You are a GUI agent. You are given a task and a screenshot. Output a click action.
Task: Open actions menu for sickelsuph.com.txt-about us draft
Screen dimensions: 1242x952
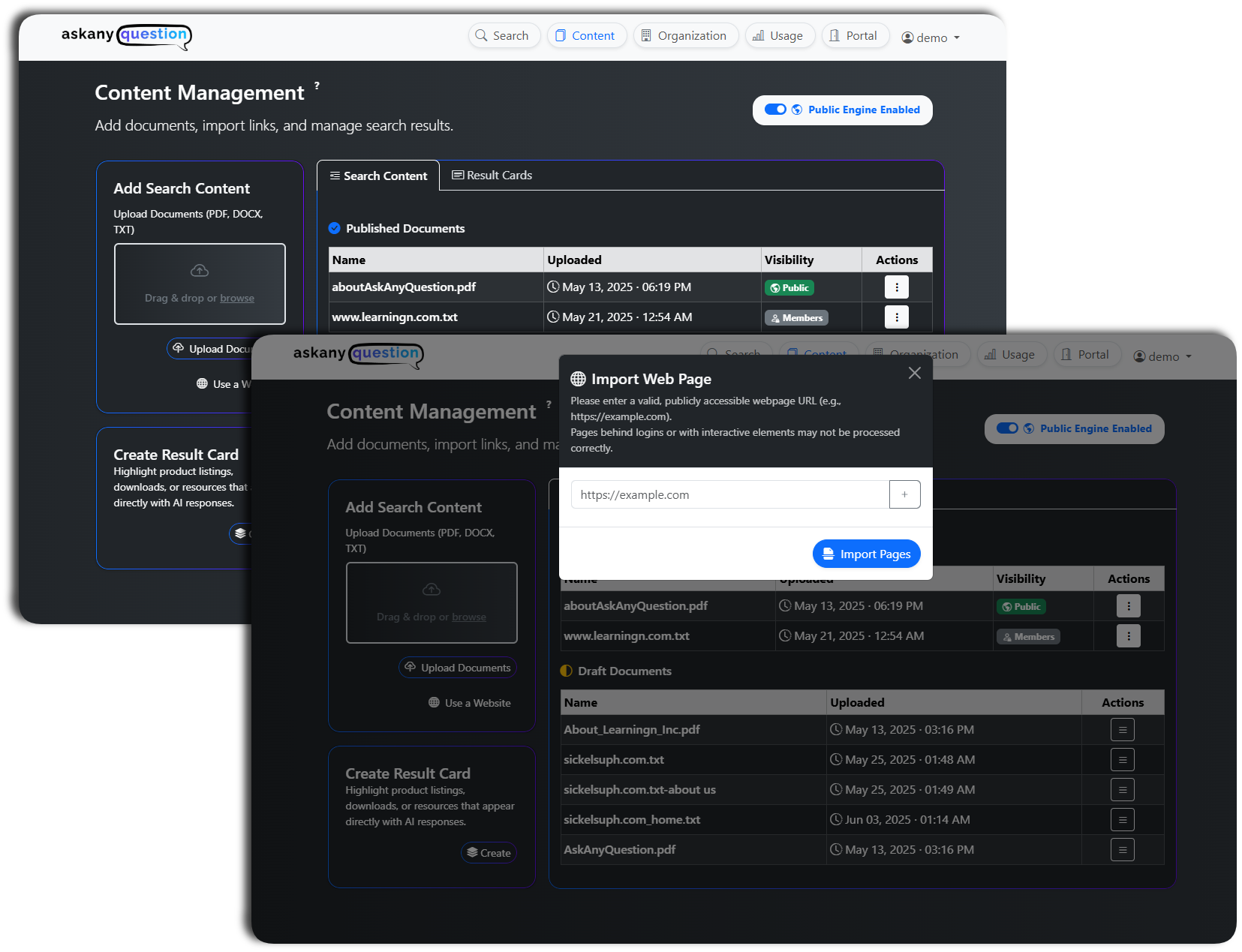tap(1123, 789)
